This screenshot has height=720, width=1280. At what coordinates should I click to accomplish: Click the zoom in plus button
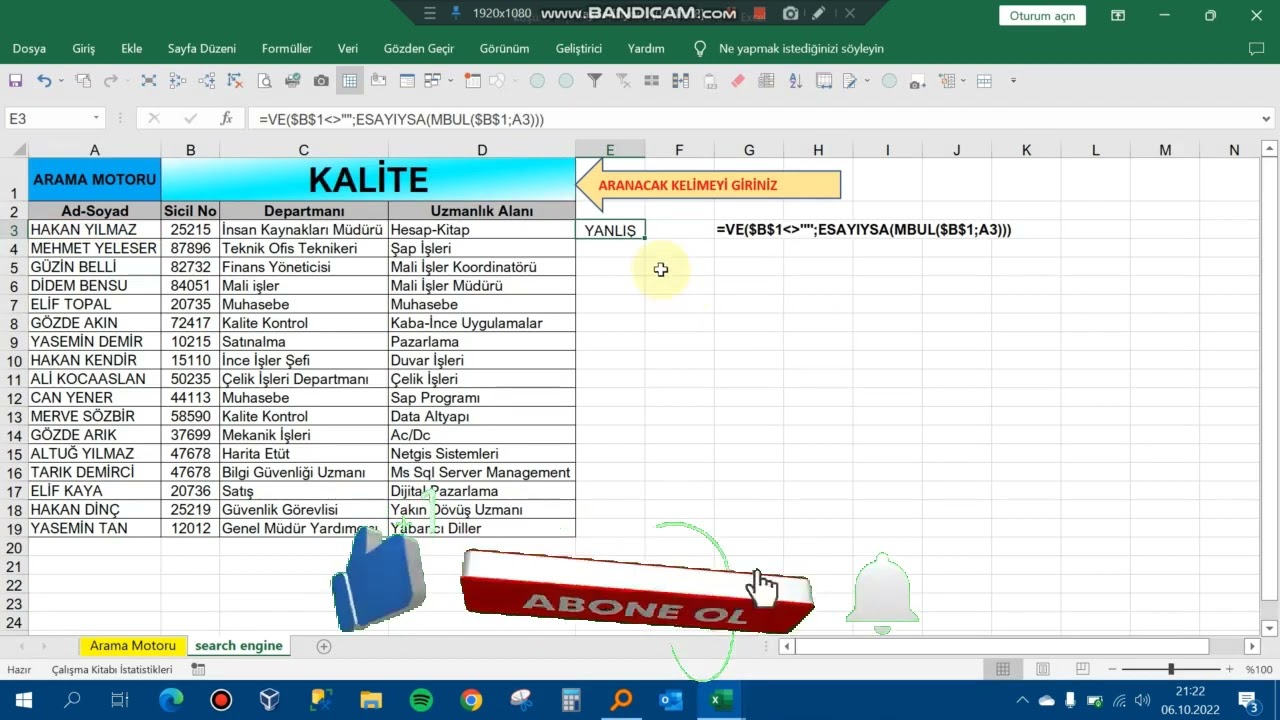click(1230, 669)
